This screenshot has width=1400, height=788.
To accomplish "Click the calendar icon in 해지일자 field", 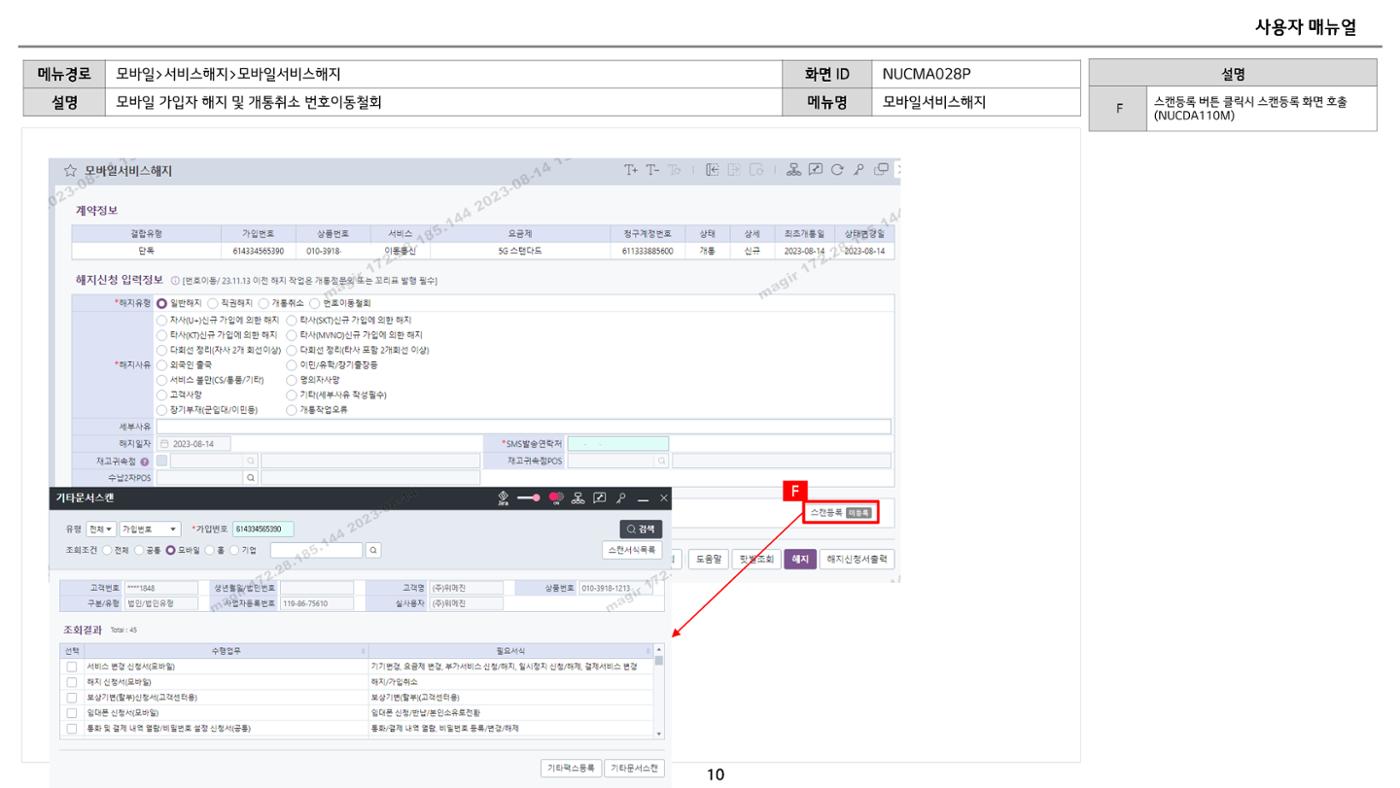I will coord(166,443).
